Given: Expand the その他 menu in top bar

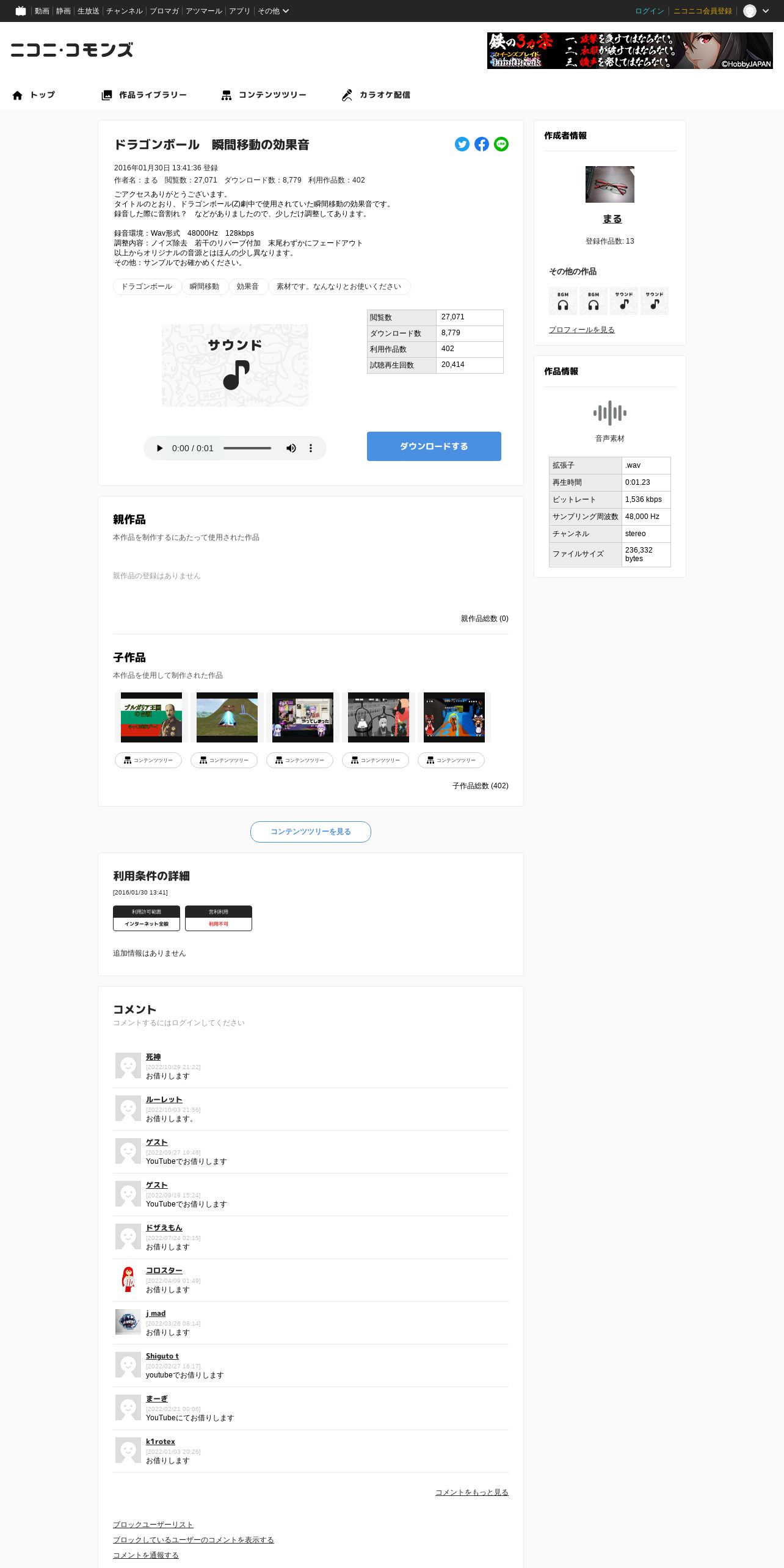Looking at the screenshot, I should point(273,11).
